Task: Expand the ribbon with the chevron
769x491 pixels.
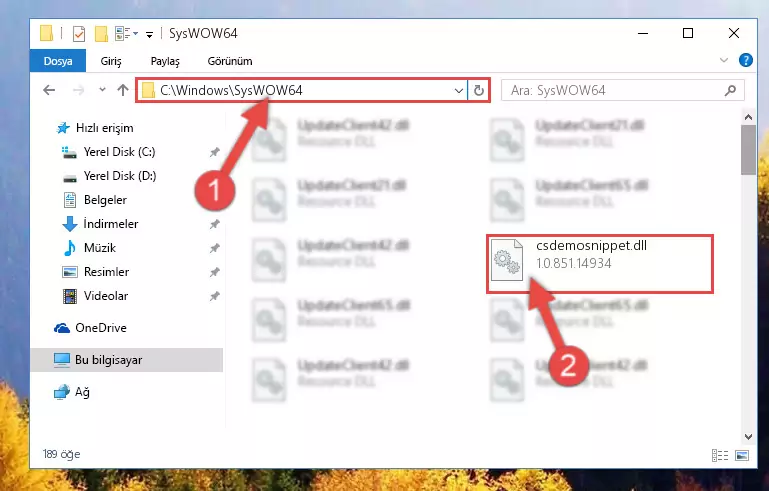Action: (724, 60)
